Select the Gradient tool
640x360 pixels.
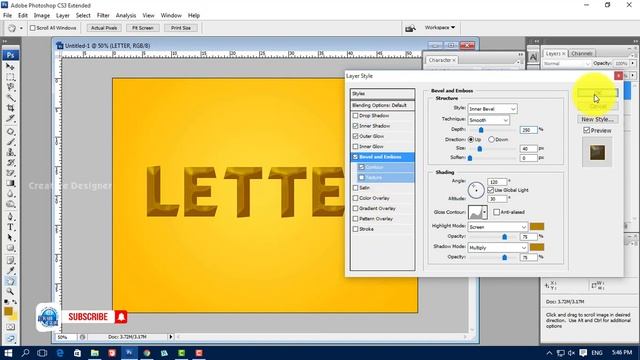tap(11, 183)
